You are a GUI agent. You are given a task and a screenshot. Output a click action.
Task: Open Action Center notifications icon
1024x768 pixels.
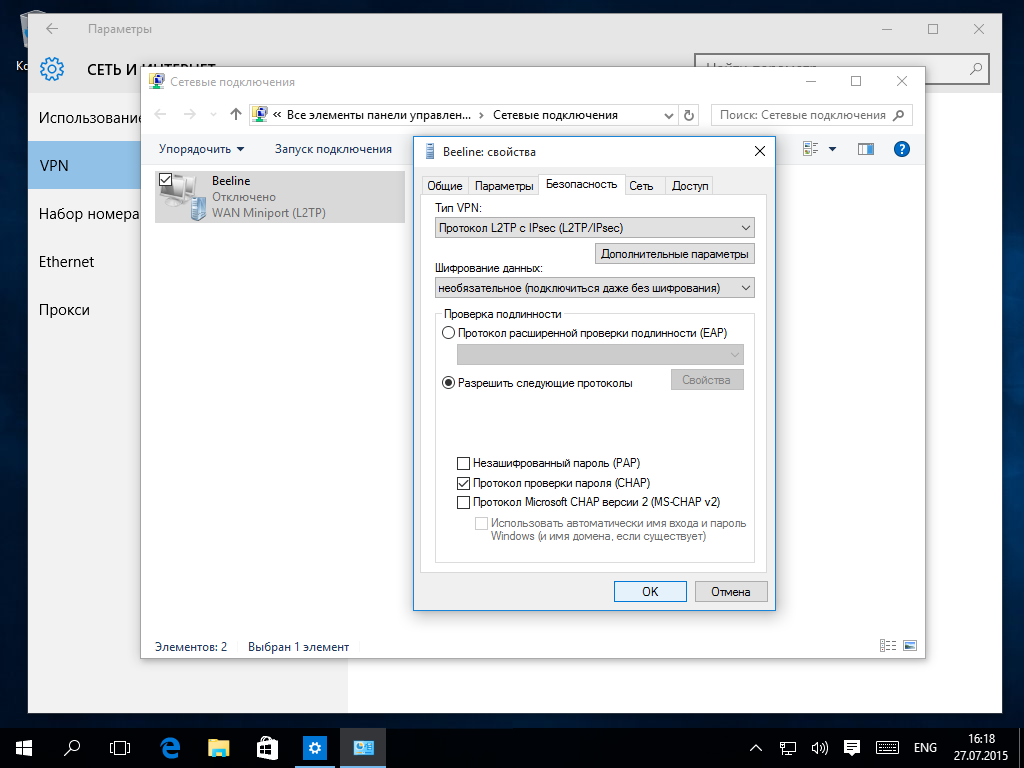[x=851, y=748]
